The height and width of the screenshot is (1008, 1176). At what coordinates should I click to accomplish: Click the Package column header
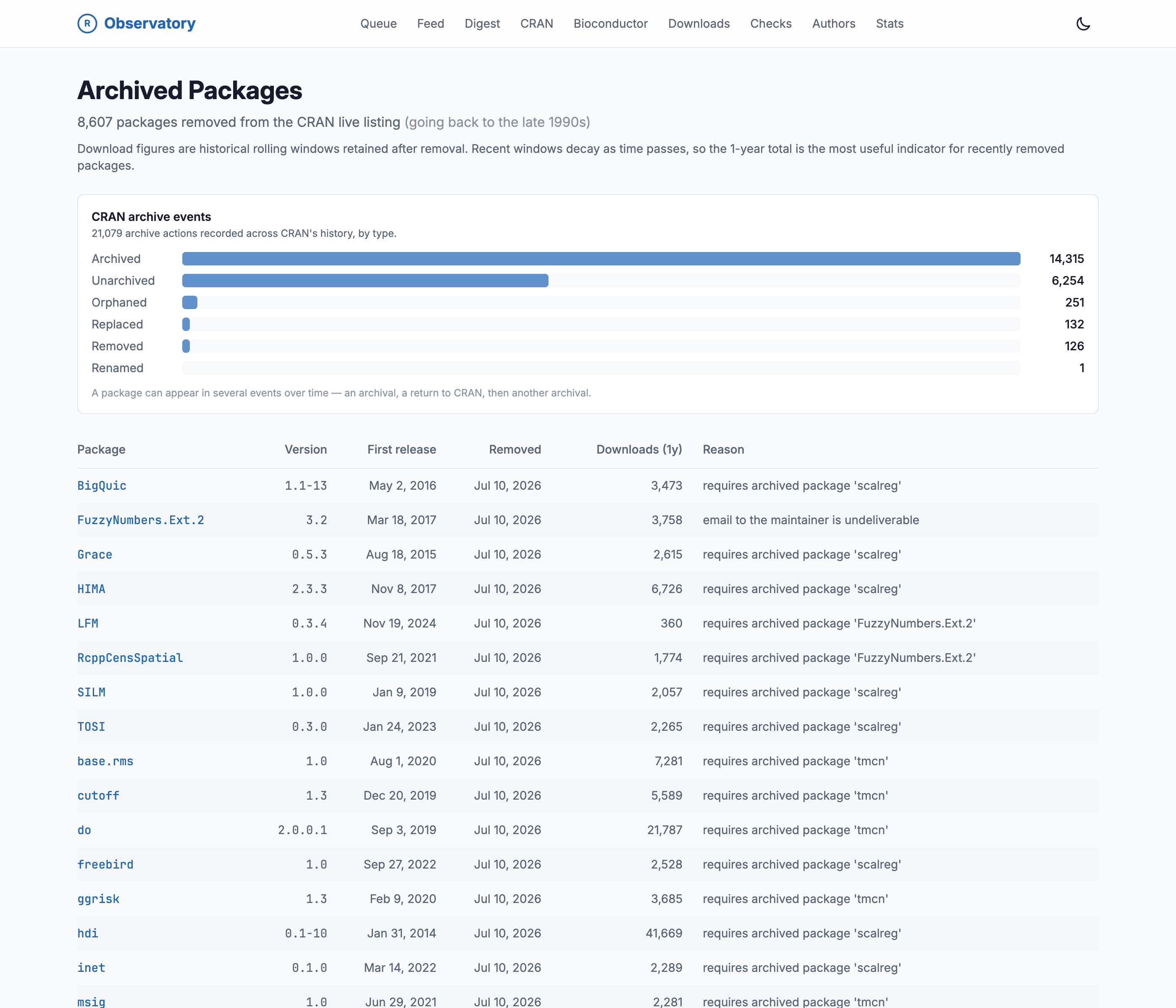101,449
